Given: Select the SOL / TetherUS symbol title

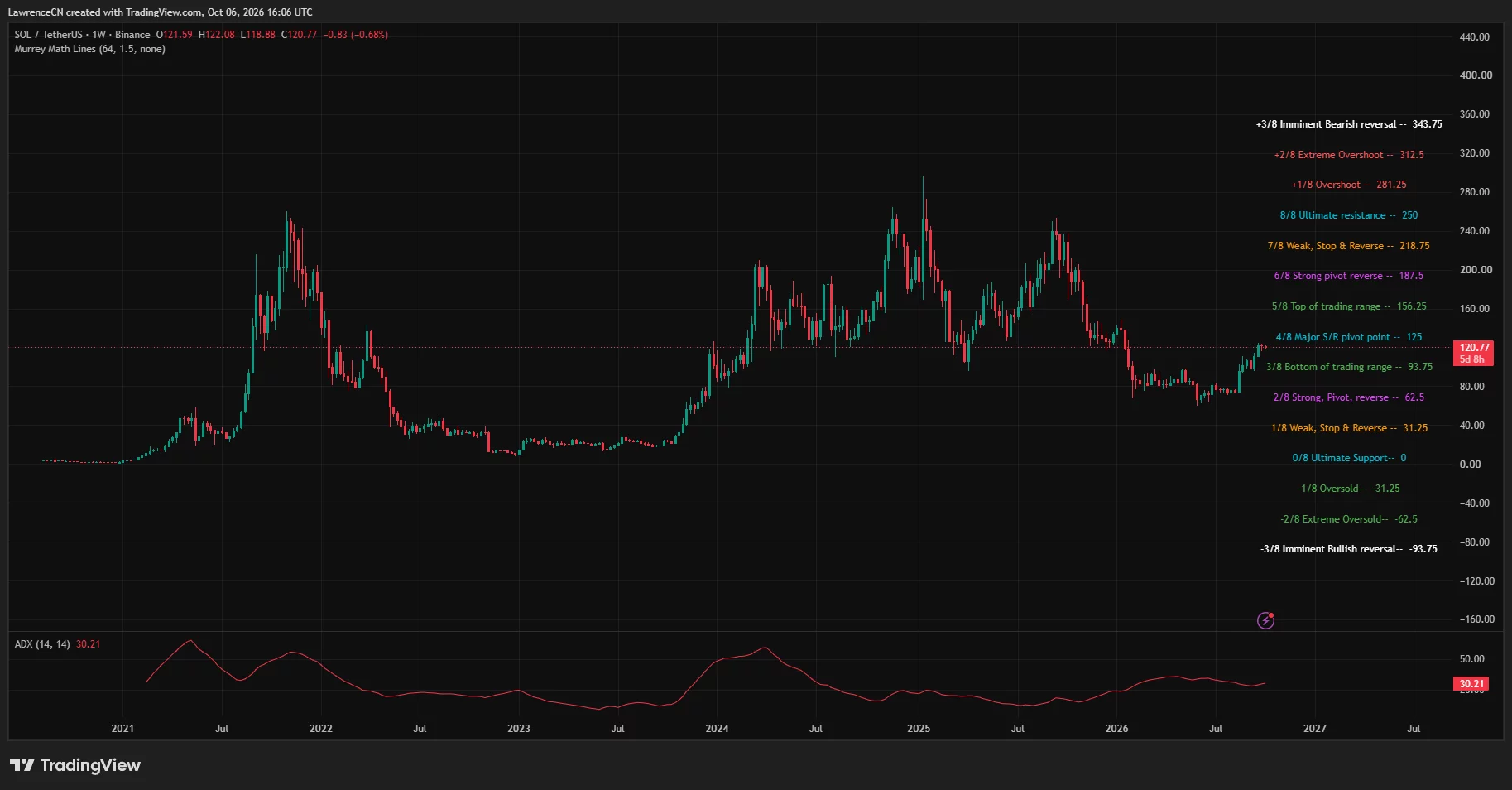Looking at the screenshot, I should pos(82,35).
